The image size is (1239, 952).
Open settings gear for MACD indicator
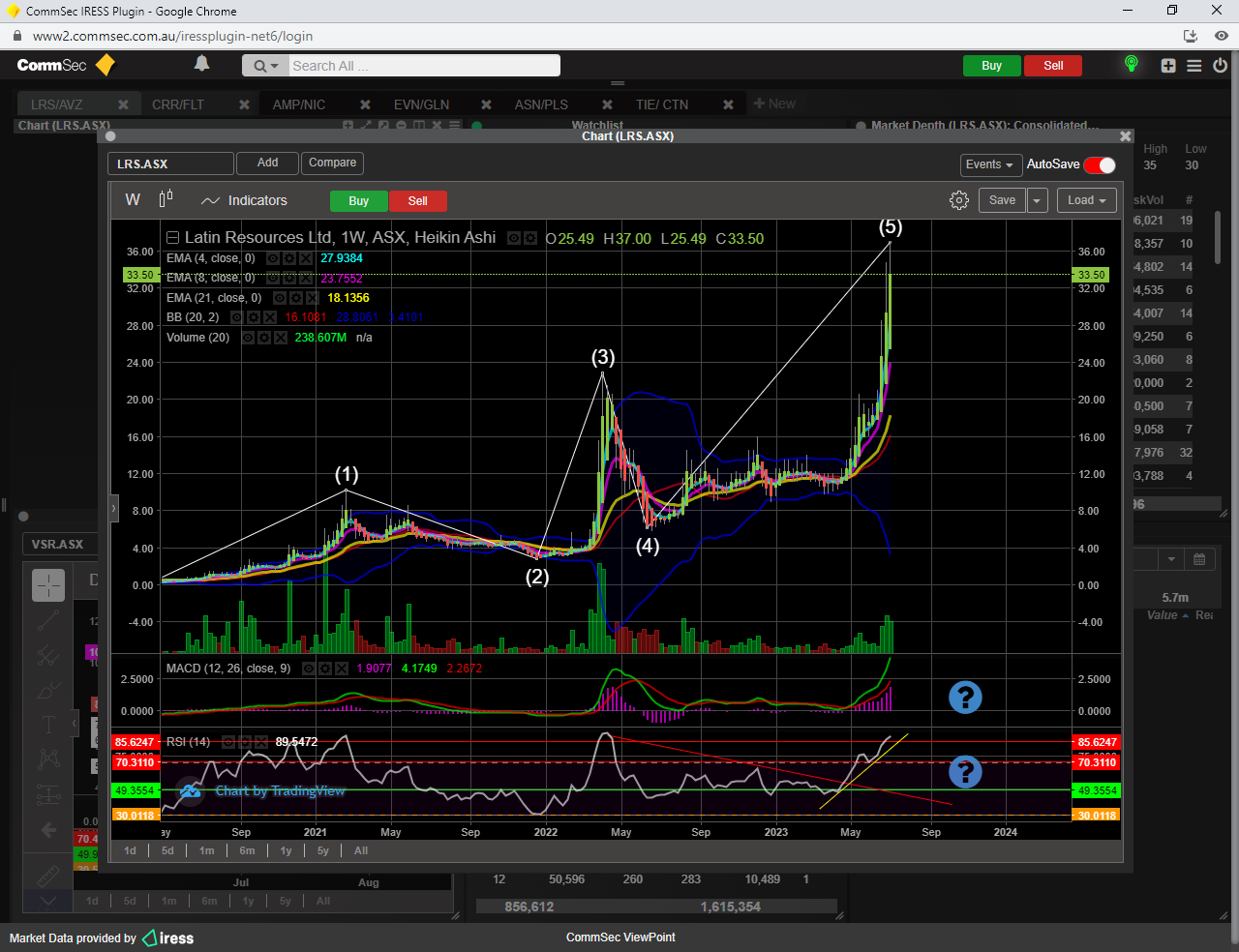[x=325, y=669]
